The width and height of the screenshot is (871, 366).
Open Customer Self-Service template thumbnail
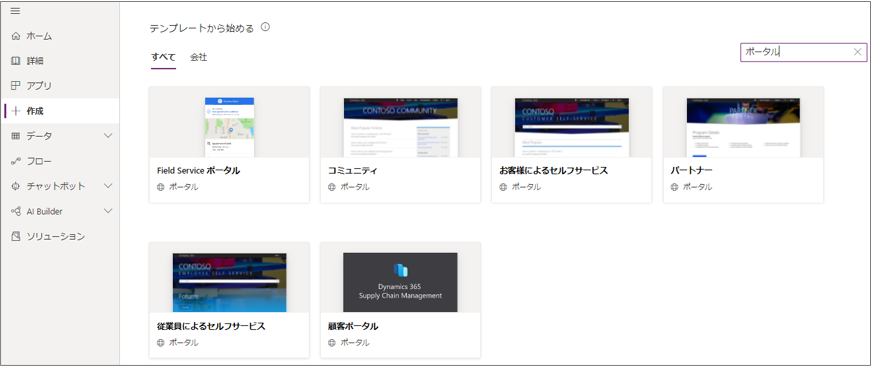pyautogui.click(x=572, y=127)
